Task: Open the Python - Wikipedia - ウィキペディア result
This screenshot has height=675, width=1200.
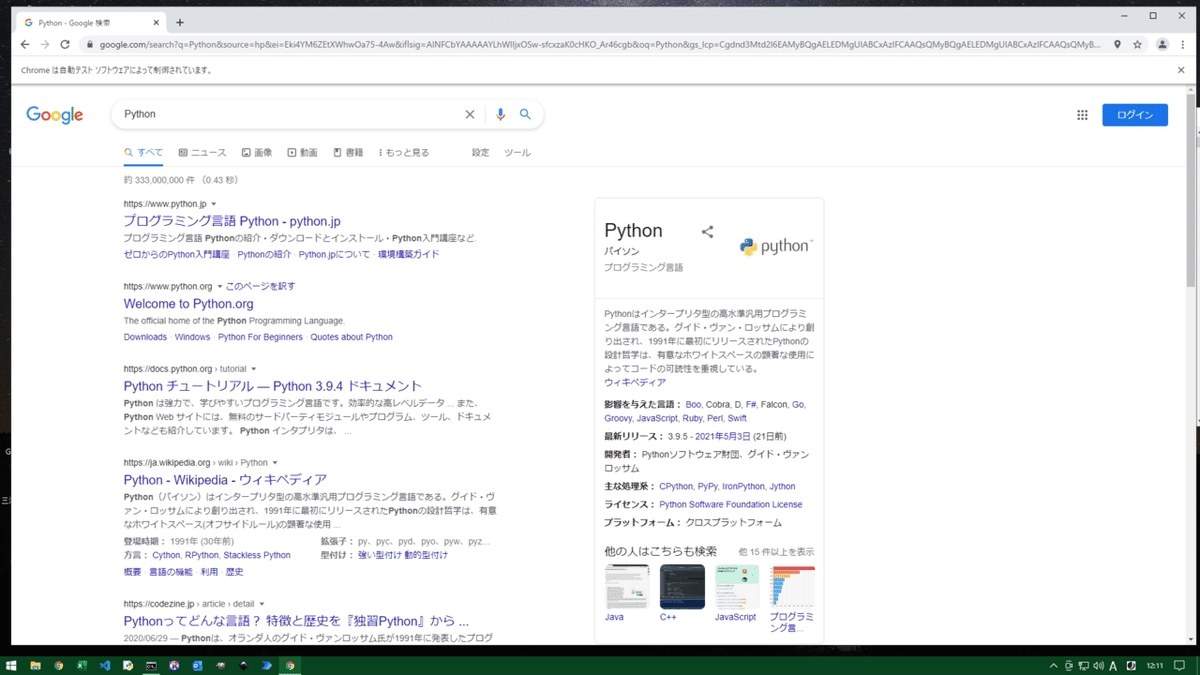Action: point(225,480)
